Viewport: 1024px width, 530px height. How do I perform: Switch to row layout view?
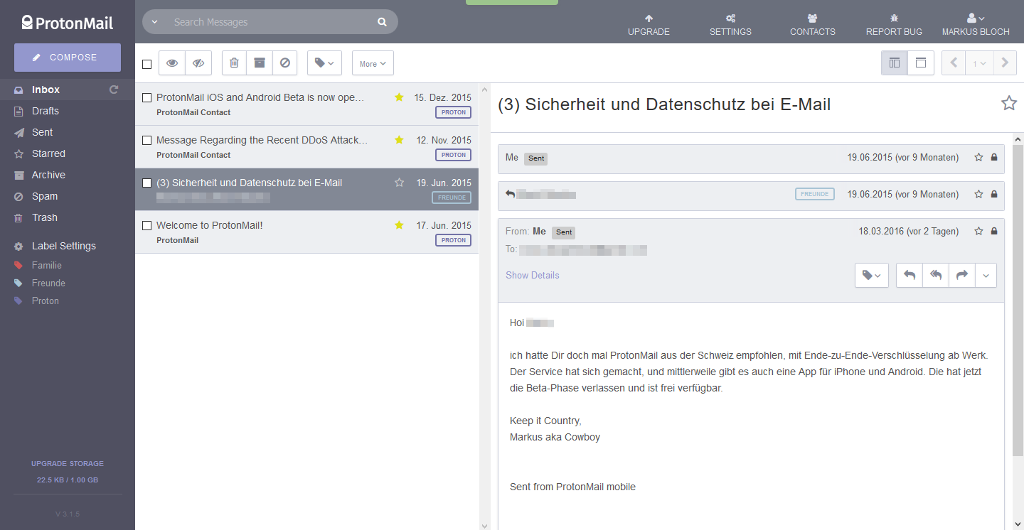921,63
